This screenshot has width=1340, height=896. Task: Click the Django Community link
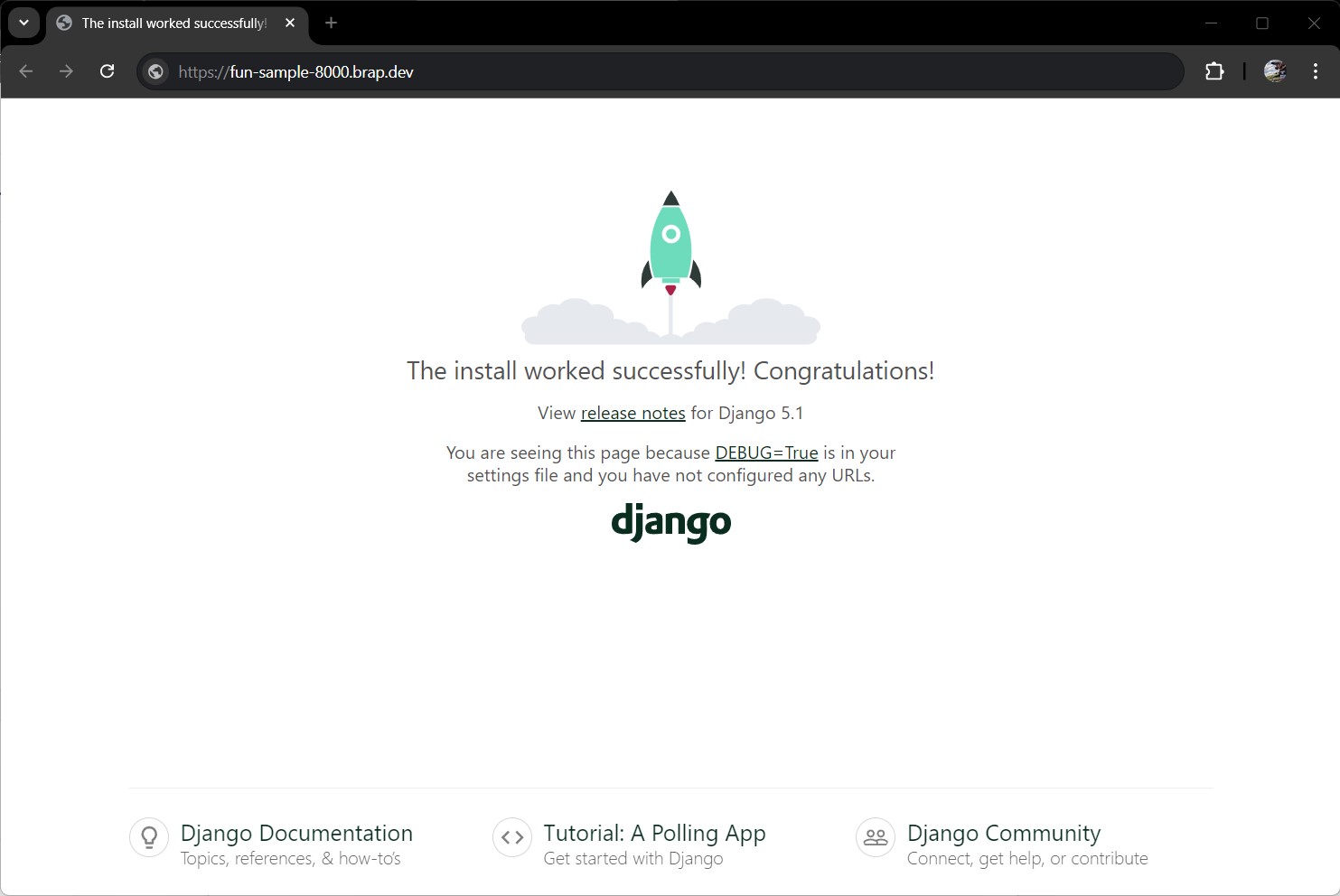pyautogui.click(x=1003, y=833)
